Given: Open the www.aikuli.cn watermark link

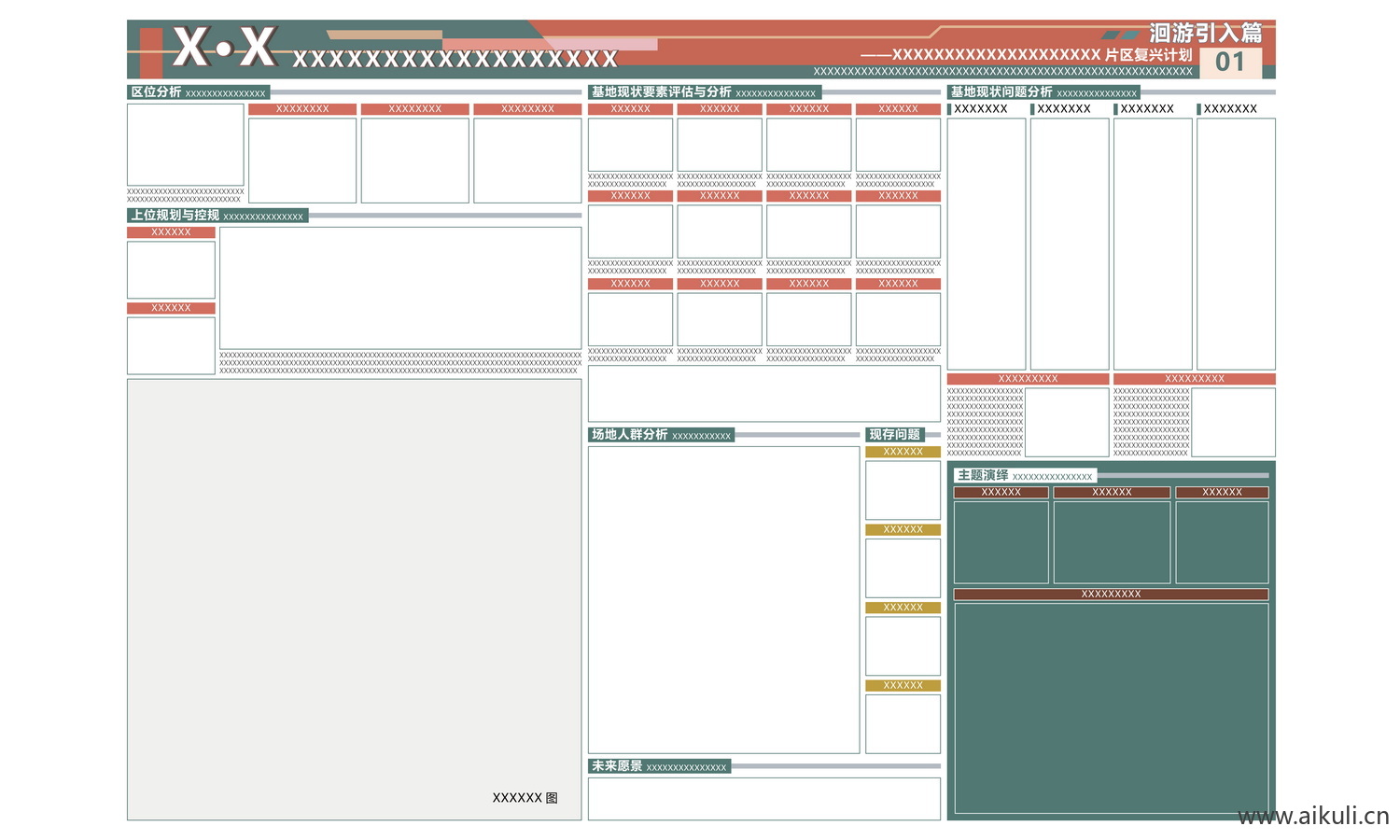Looking at the screenshot, I should click(x=1312, y=816).
